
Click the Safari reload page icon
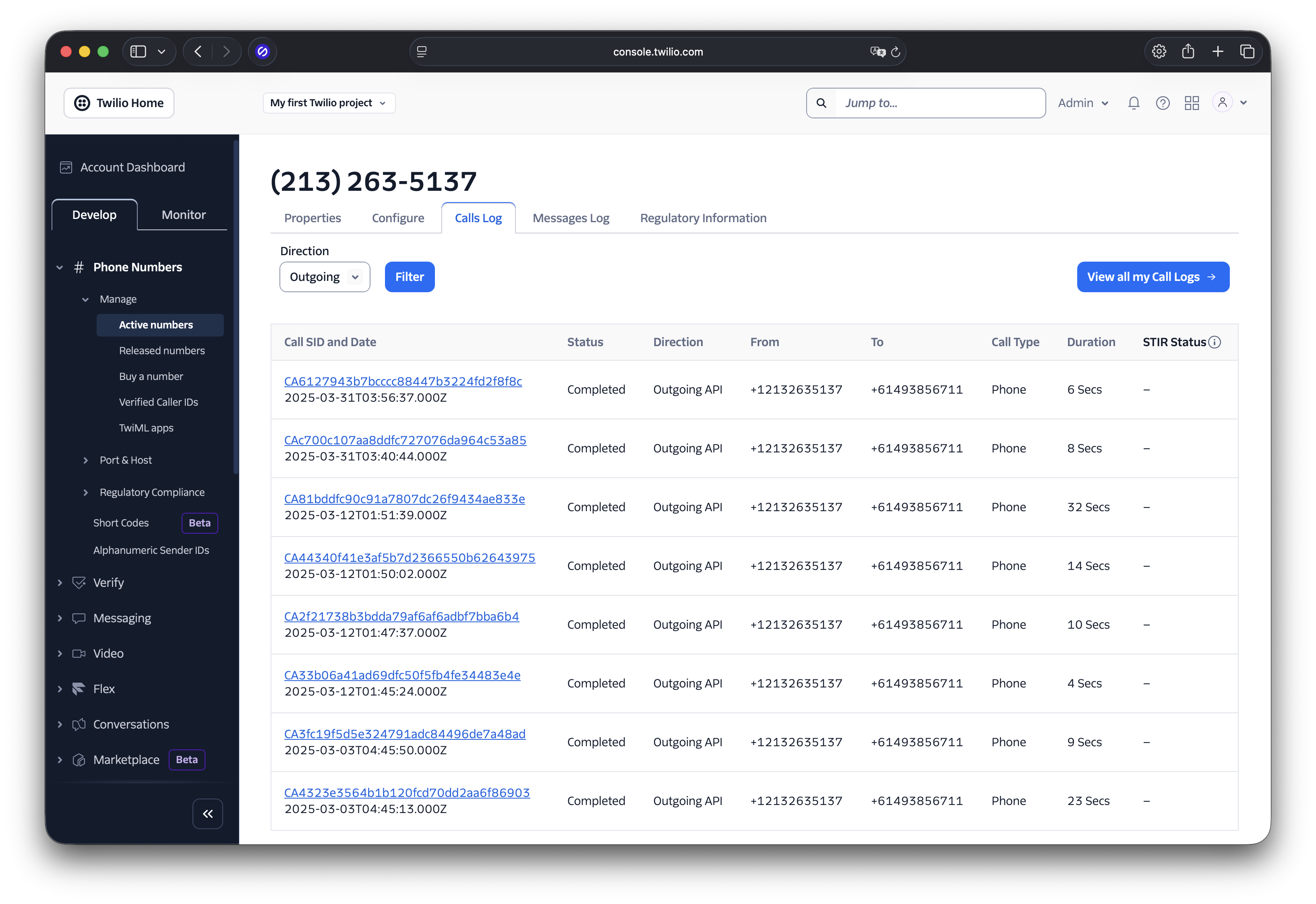pos(896,52)
